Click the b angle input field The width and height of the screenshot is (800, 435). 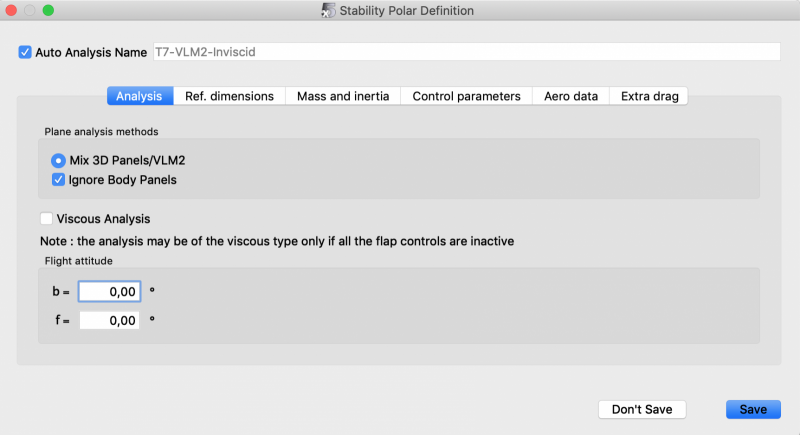pyautogui.click(x=110, y=291)
